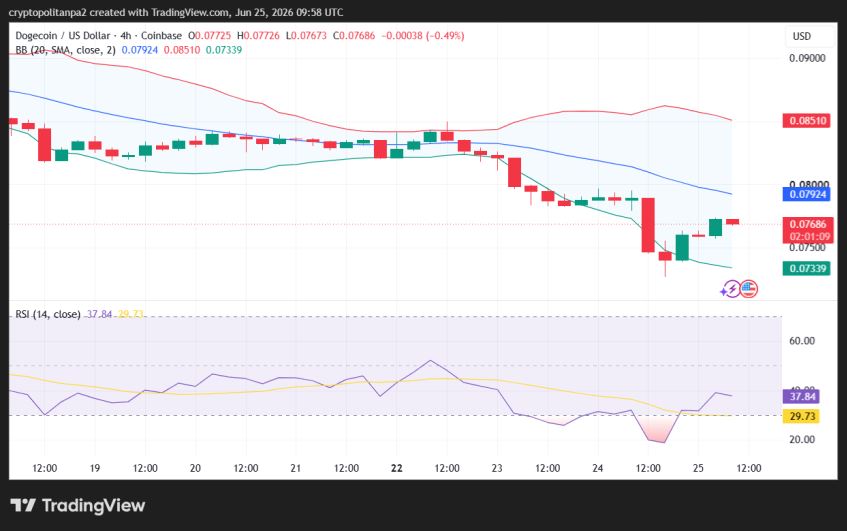This screenshot has height=531, width=847.
Task: Click the 21 date axis label
Action: point(295,468)
